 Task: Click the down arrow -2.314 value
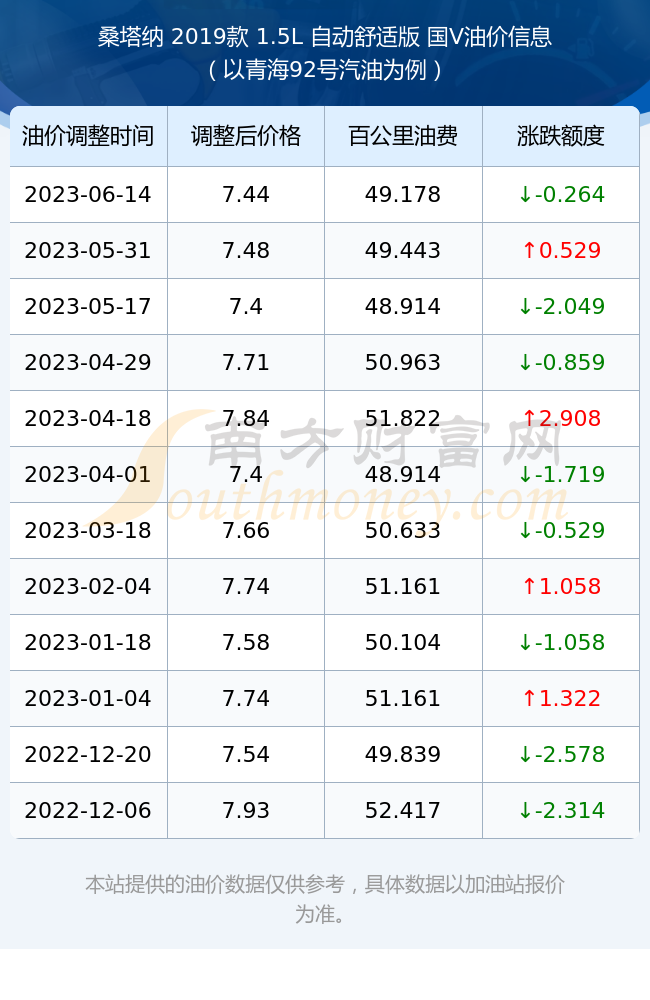point(561,811)
